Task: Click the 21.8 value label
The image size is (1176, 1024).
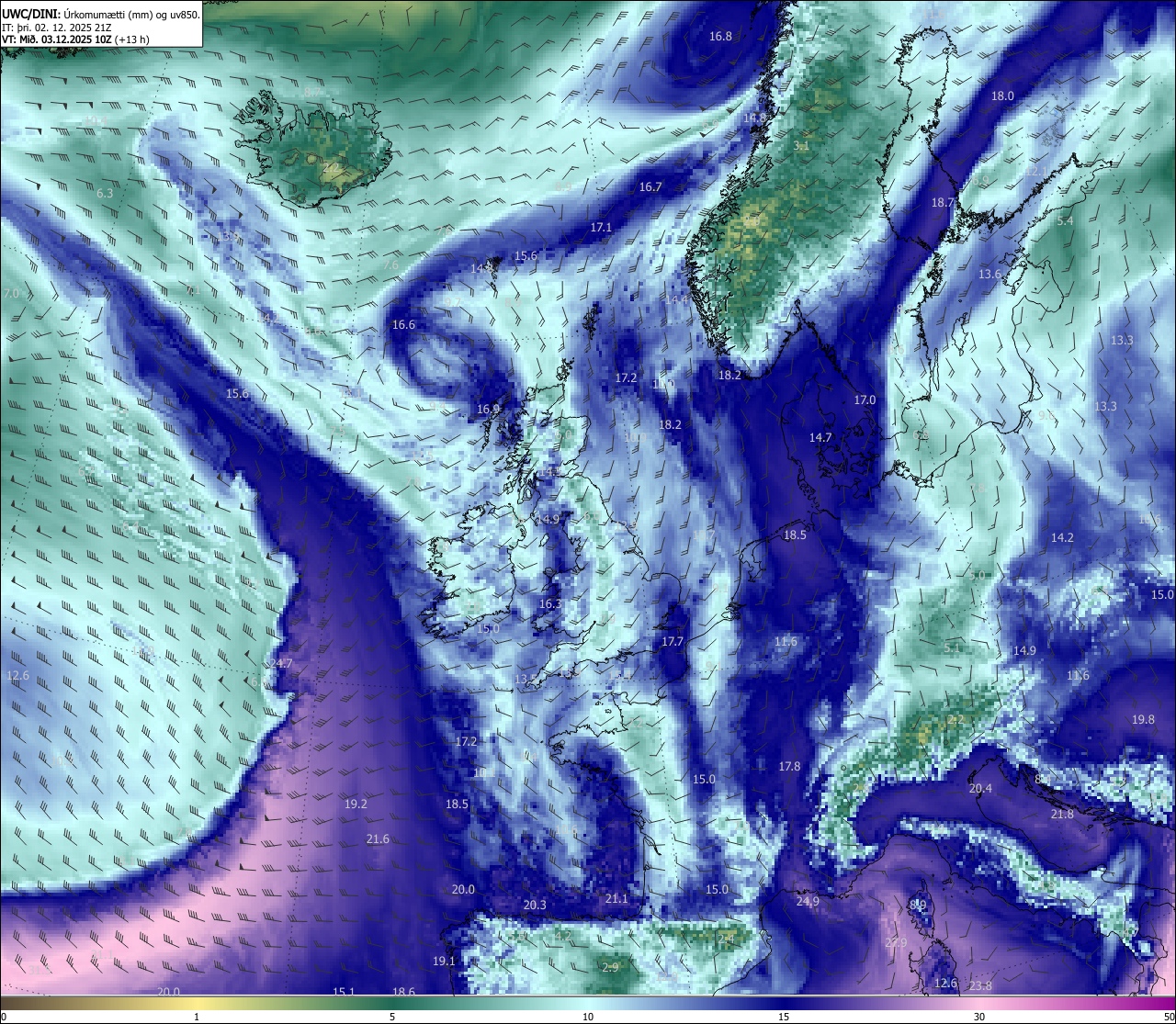Action: click(1062, 815)
